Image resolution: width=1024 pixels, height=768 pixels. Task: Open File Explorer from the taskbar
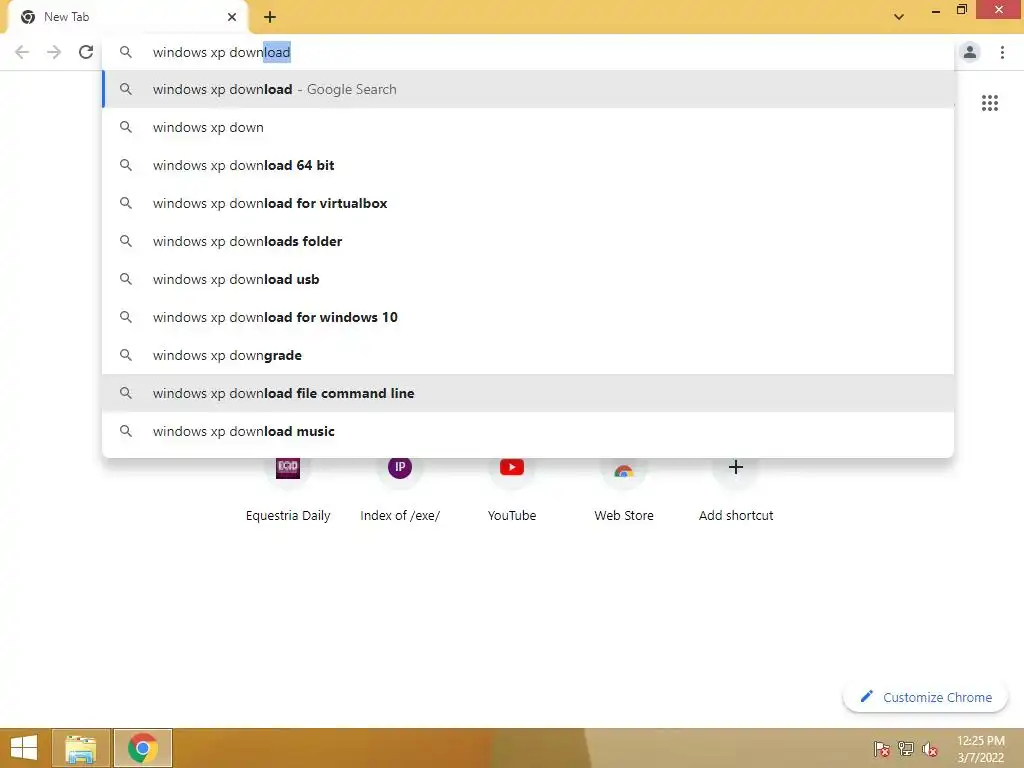point(80,748)
